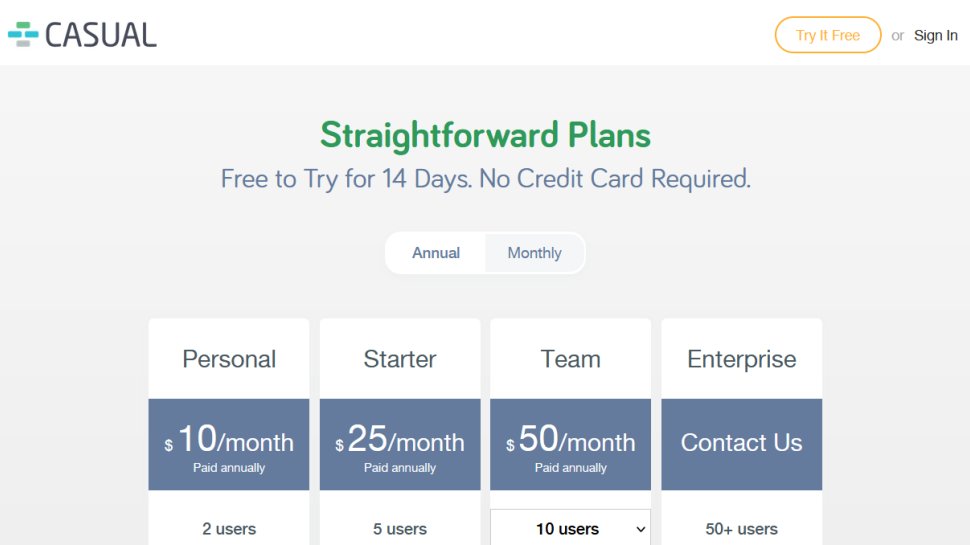Click Contact Us in Enterprise plan
The height and width of the screenshot is (545, 970).
click(741, 443)
